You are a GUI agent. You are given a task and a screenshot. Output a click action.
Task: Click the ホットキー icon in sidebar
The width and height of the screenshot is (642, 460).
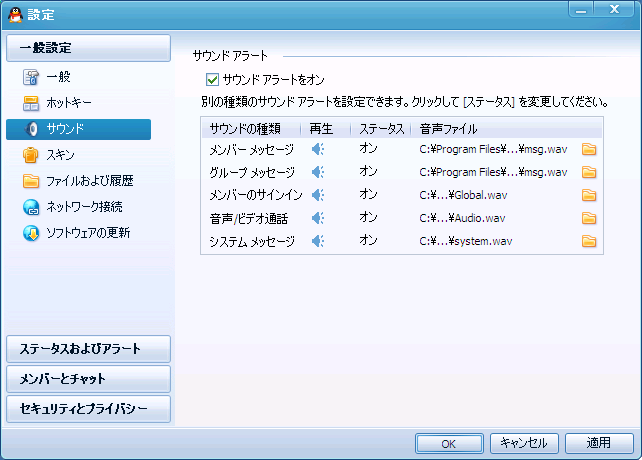click(x=31, y=103)
